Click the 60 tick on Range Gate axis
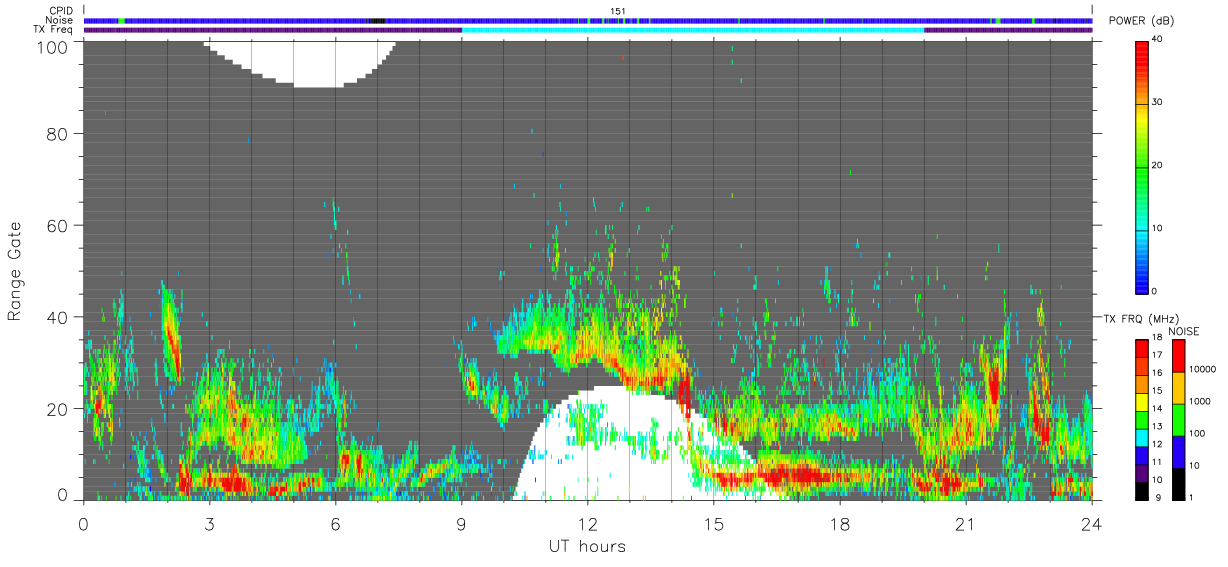This screenshot has height=567, width=1228. (x=58, y=225)
